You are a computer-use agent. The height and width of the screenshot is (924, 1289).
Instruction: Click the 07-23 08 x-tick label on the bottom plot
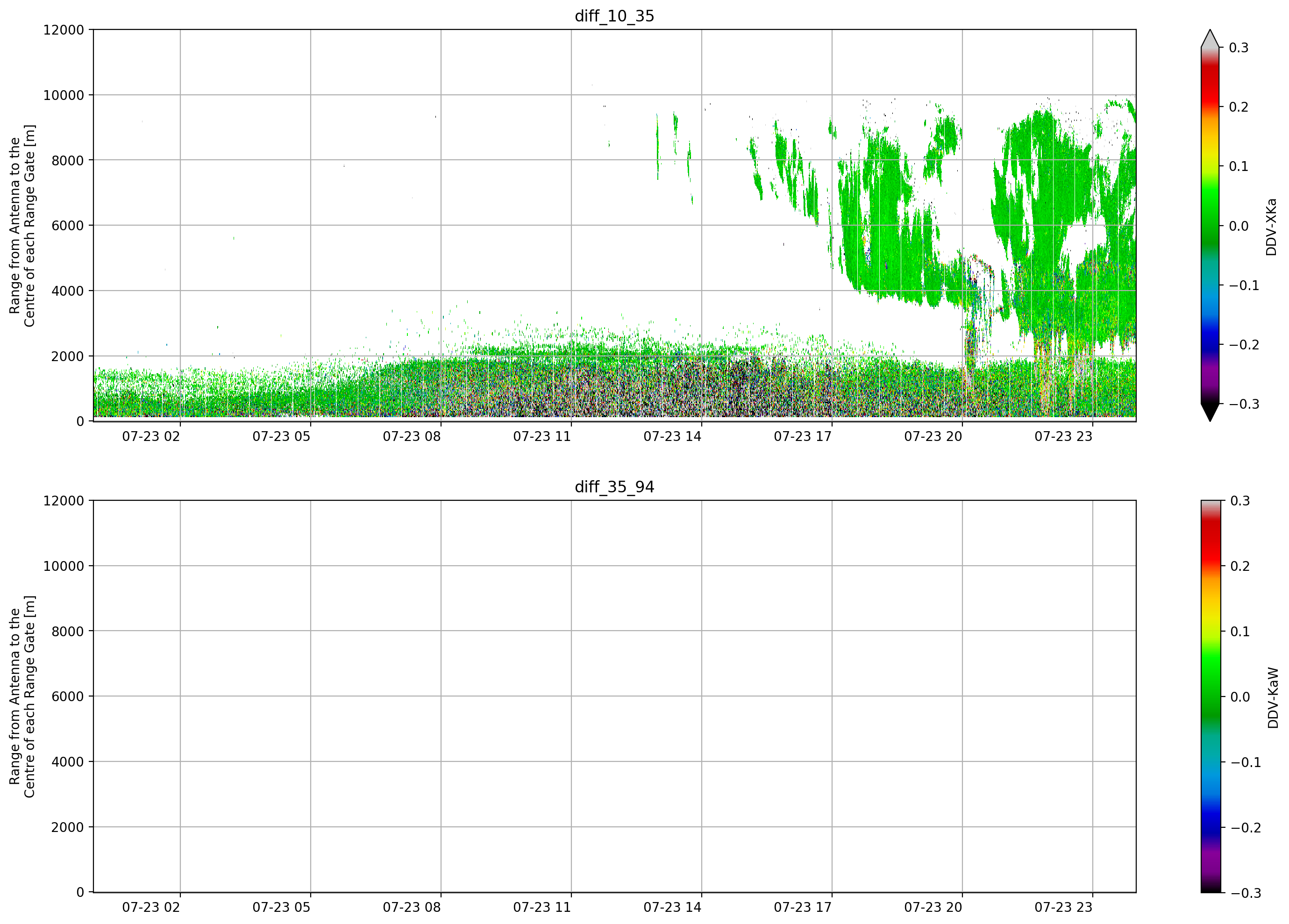(x=412, y=908)
